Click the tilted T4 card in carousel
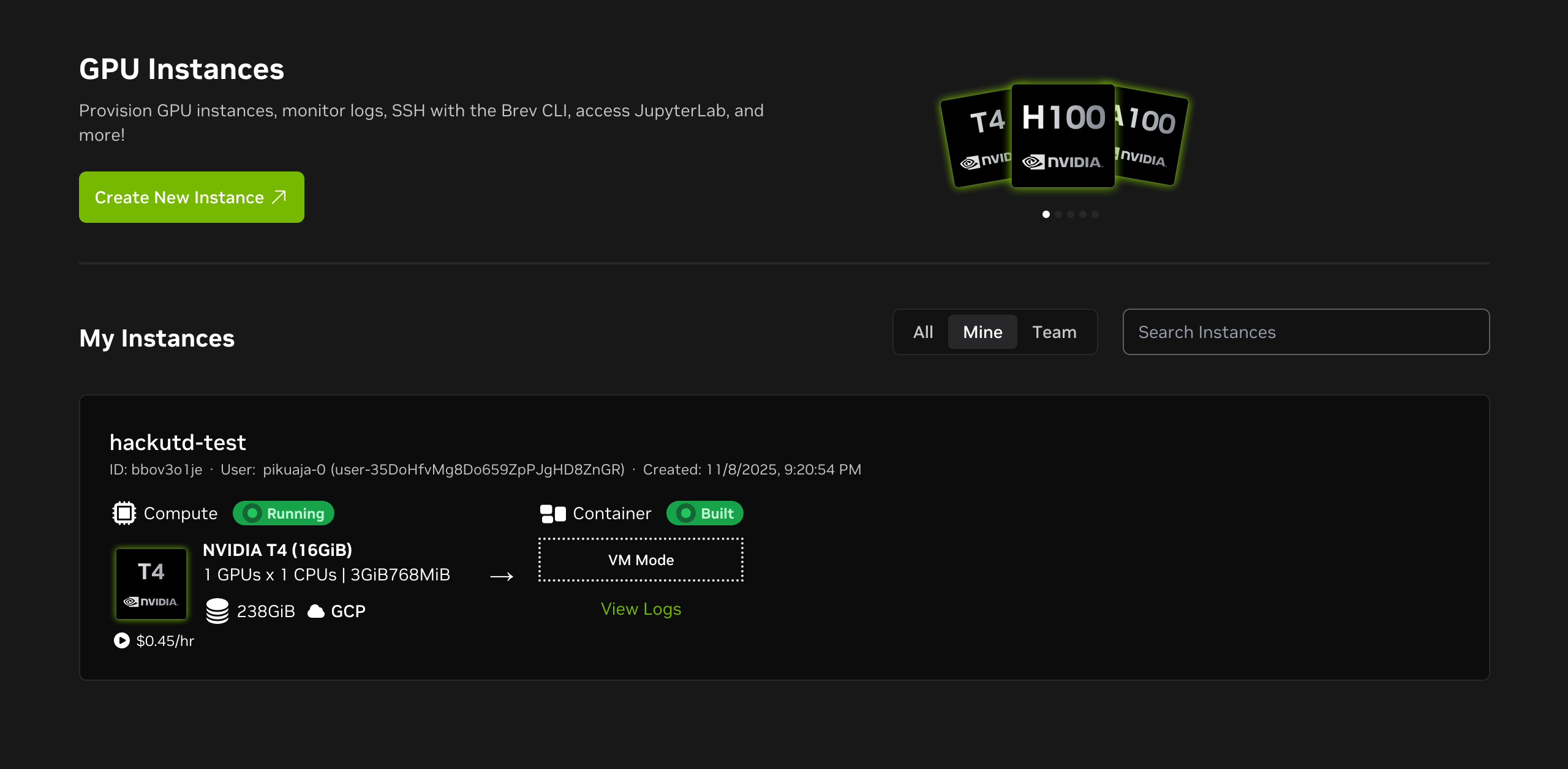 pyautogui.click(x=976, y=140)
